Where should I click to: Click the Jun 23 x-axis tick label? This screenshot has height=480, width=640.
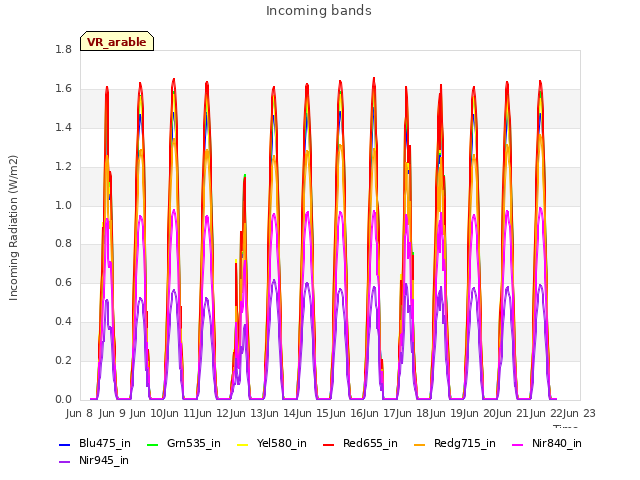tap(580, 413)
